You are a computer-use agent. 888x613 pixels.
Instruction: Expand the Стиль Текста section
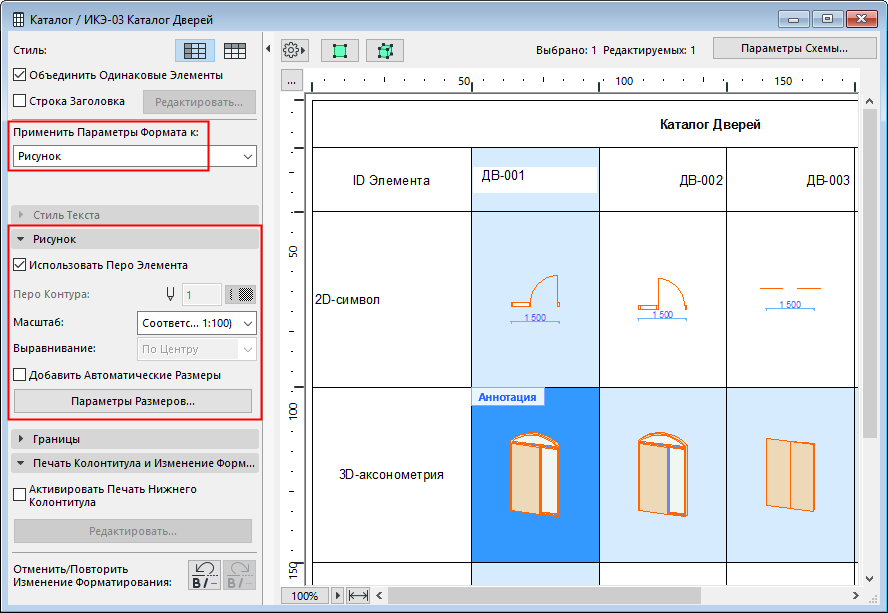tap(135, 215)
